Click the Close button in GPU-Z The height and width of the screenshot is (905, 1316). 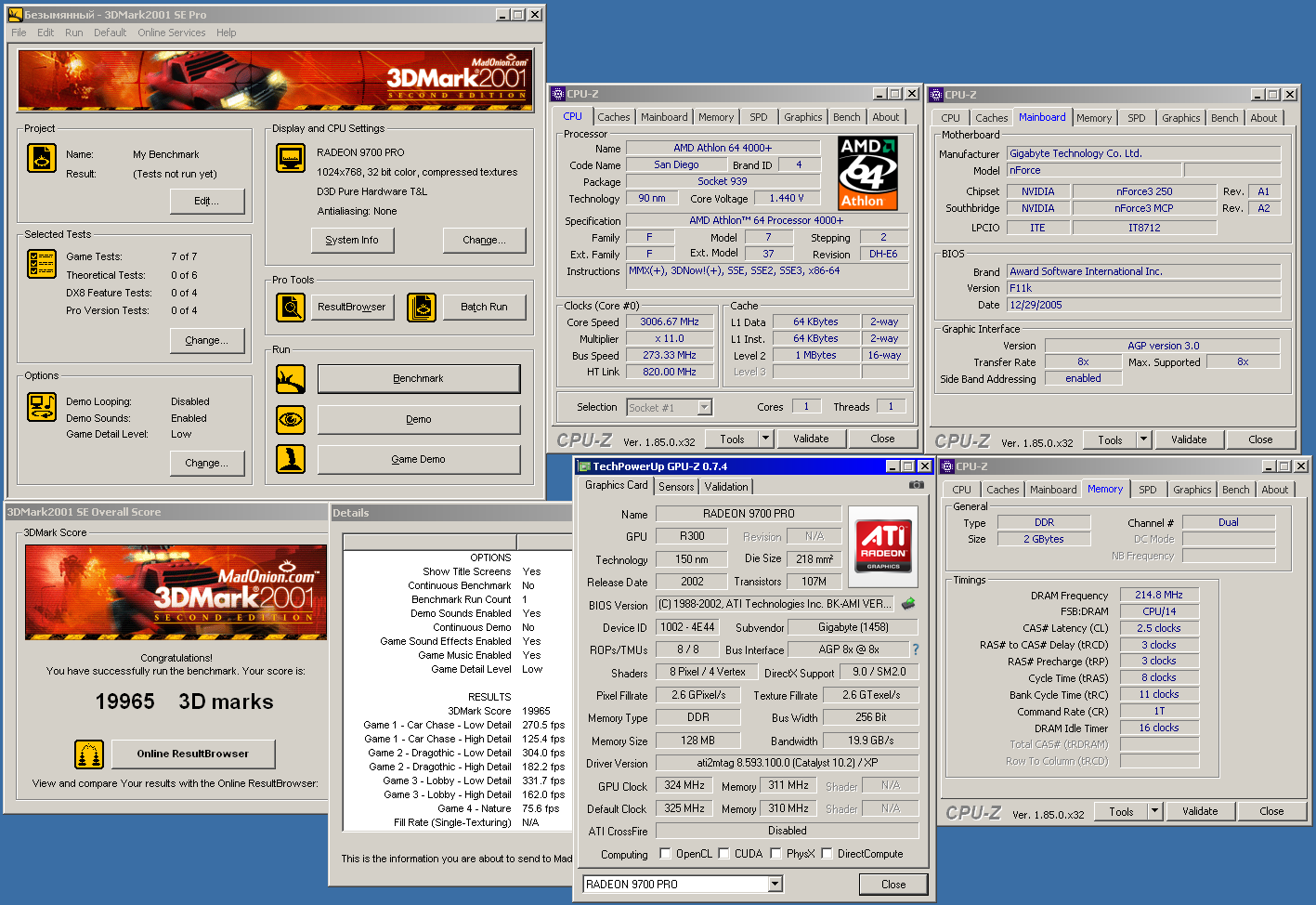point(893,885)
